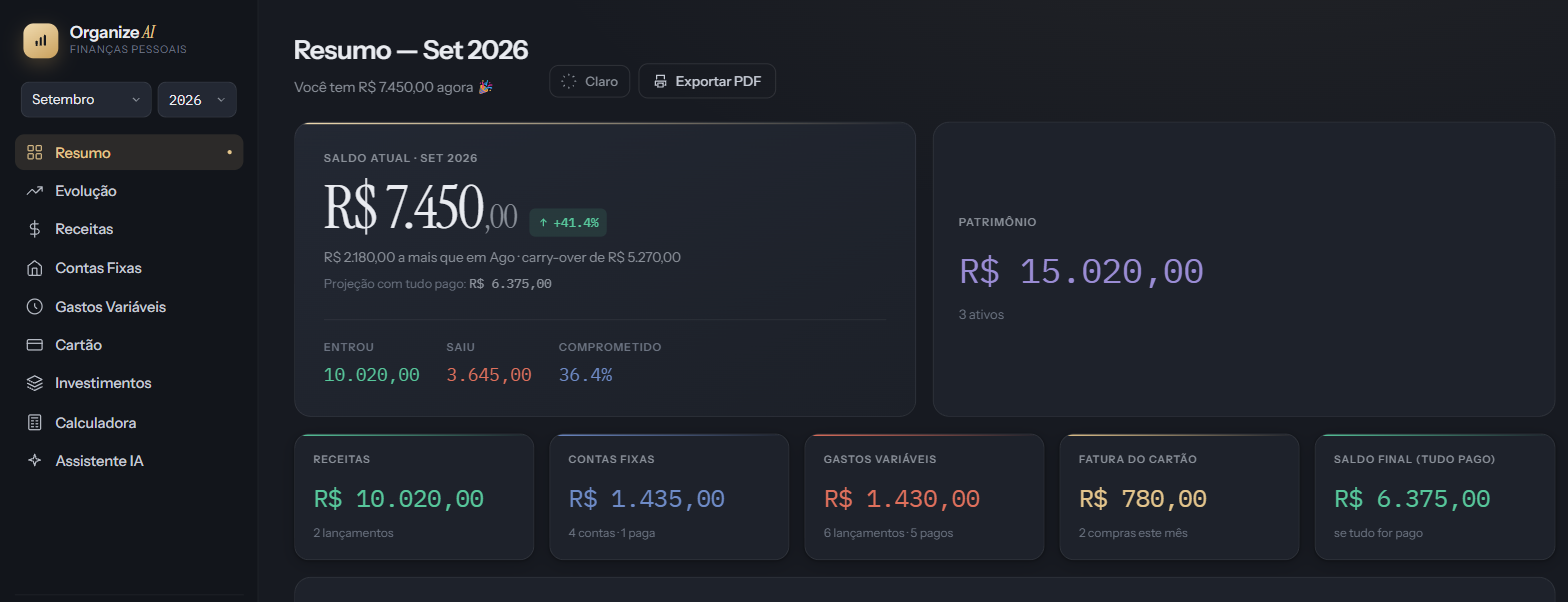Image resolution: width=1568 pixels, height=602 pixels.
Task: Click the Gastos Variáveis clock icon
Action: 35,306
